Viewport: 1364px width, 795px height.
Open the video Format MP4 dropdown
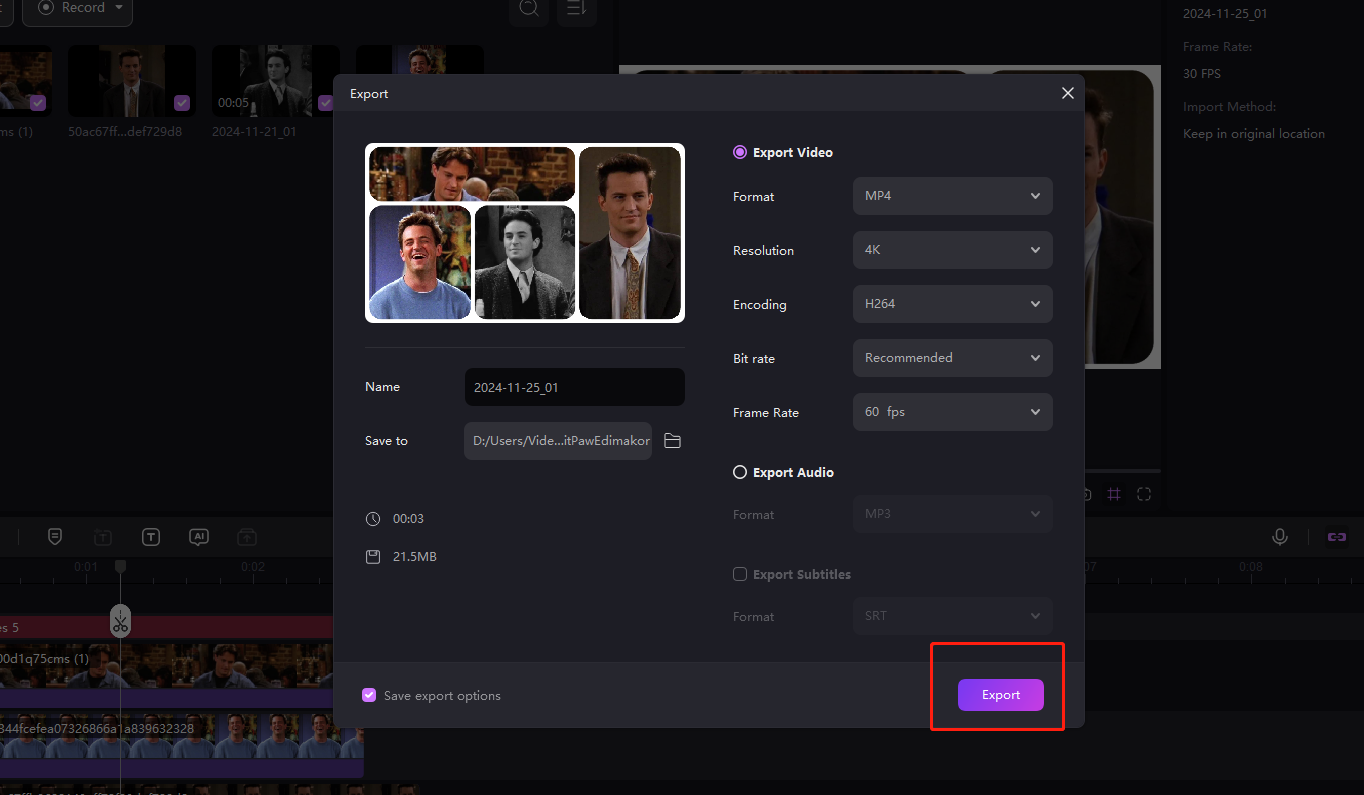point(952,196)
